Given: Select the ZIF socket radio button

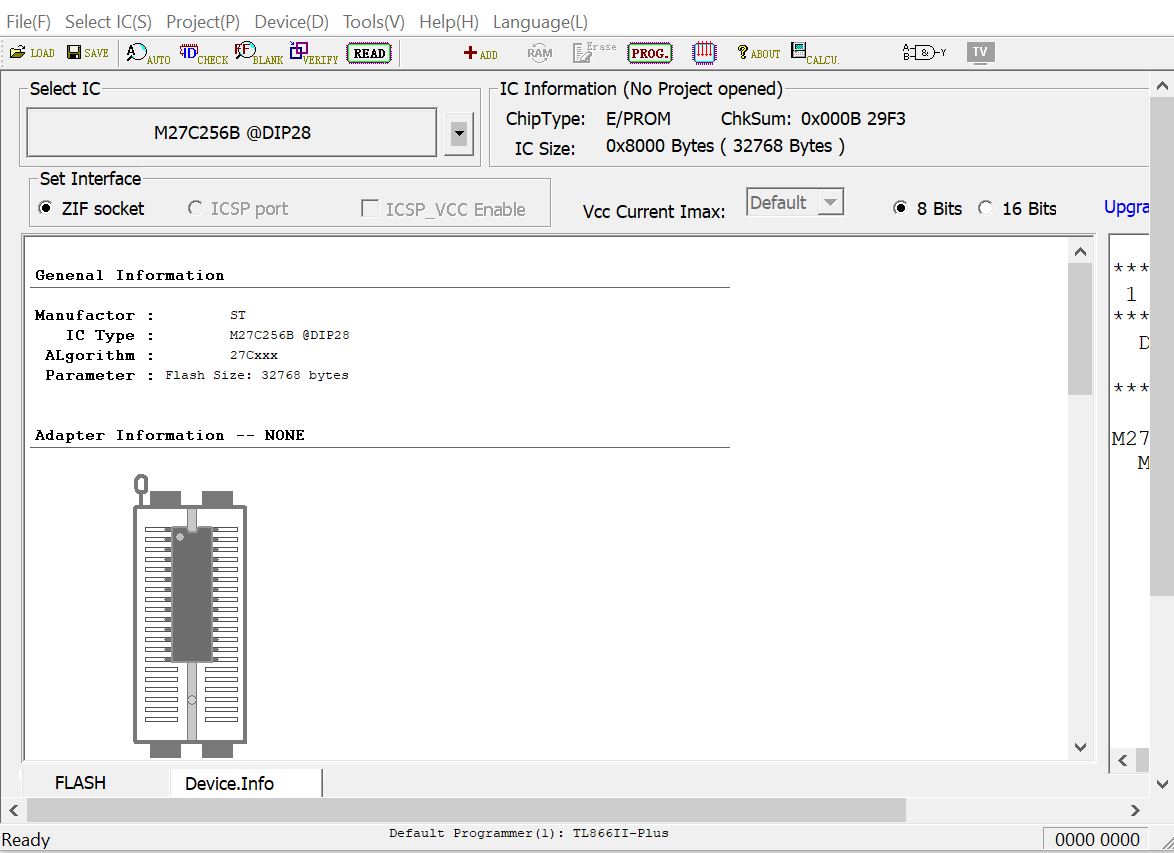Looking at the screenshot, I should click(45, 208).
